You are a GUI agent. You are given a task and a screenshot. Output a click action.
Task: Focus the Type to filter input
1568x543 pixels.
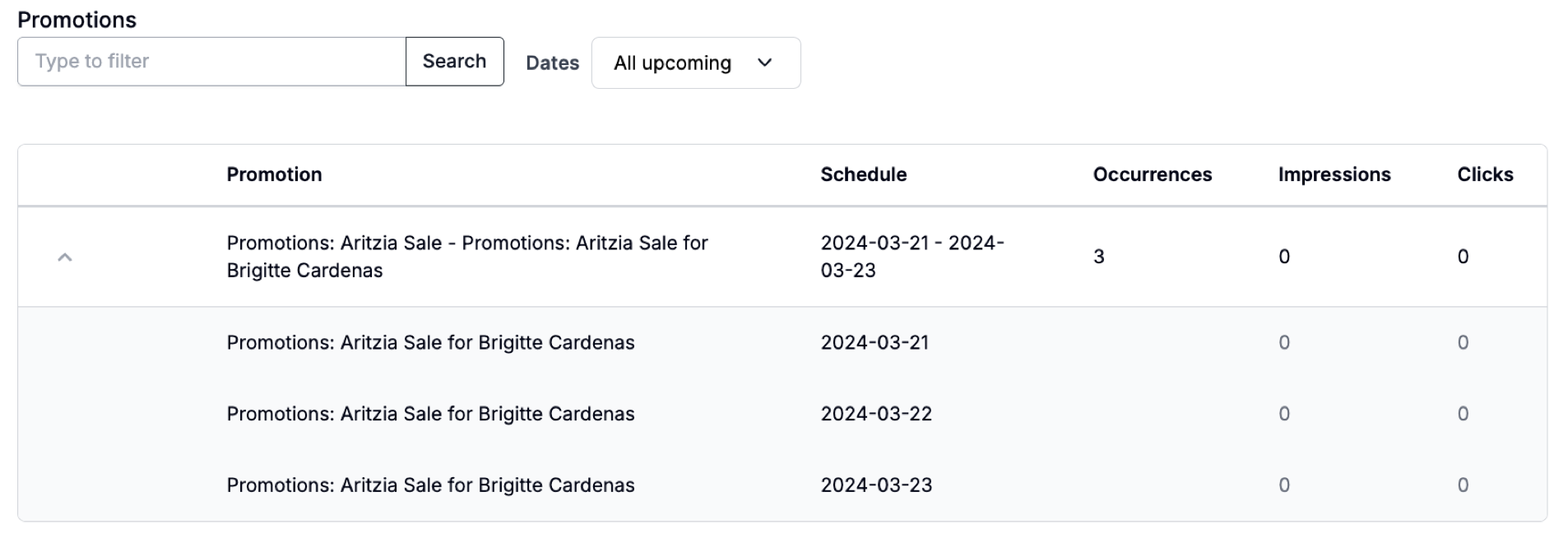click(x=211, y=61)
